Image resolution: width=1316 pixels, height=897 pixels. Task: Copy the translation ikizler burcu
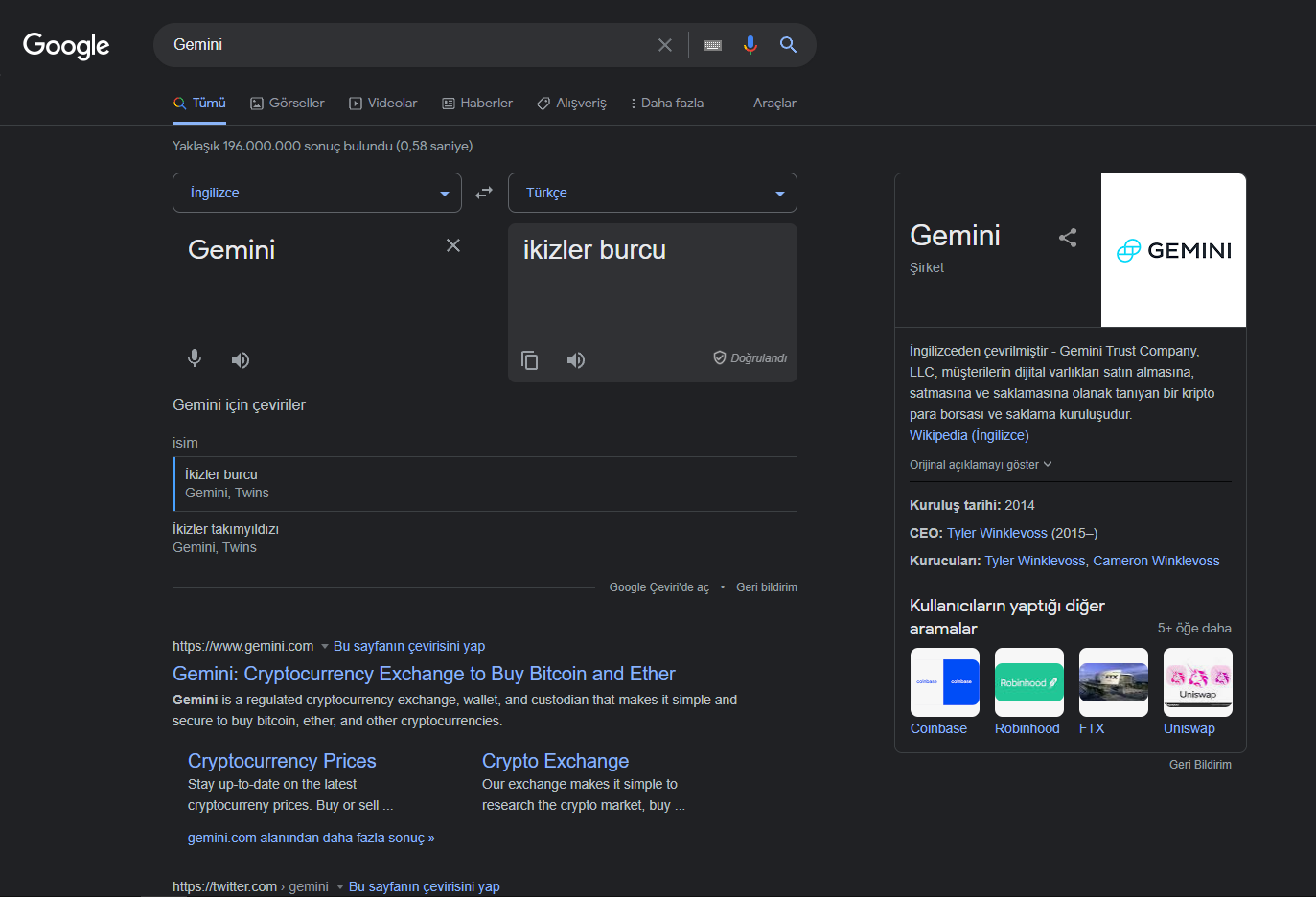point(529,360)
